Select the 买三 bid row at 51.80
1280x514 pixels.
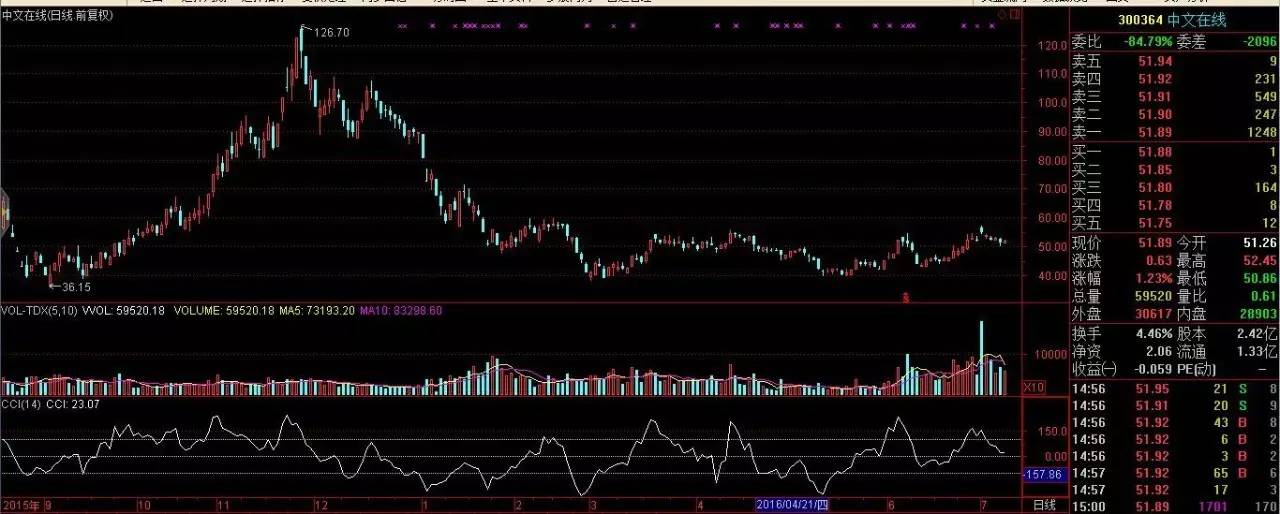(x=1175, y=187)
